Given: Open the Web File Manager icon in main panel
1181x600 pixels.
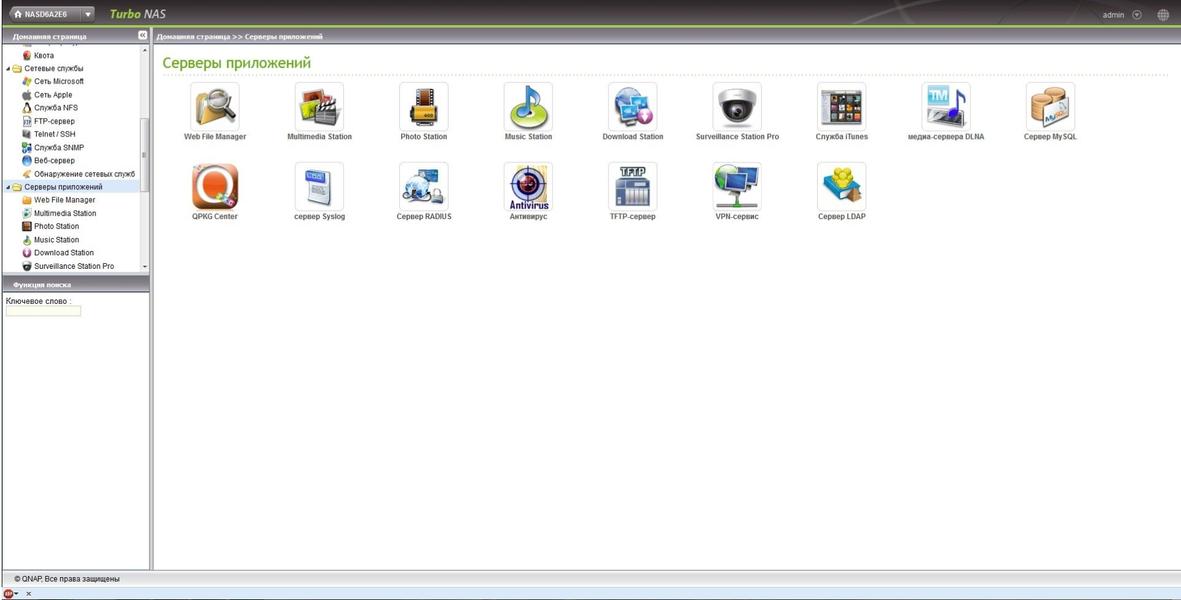Looking at the screenshot, I should [x=215, y=106].
